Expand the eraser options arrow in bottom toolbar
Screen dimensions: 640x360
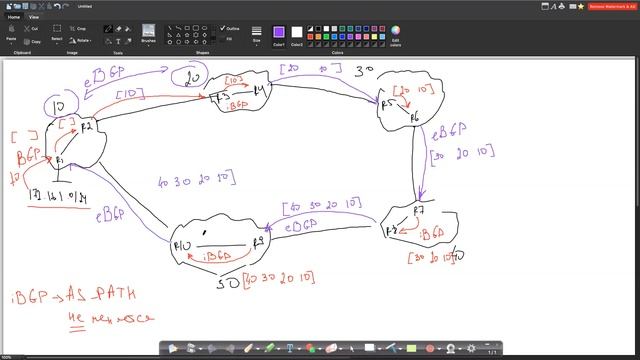coord(340,349)
